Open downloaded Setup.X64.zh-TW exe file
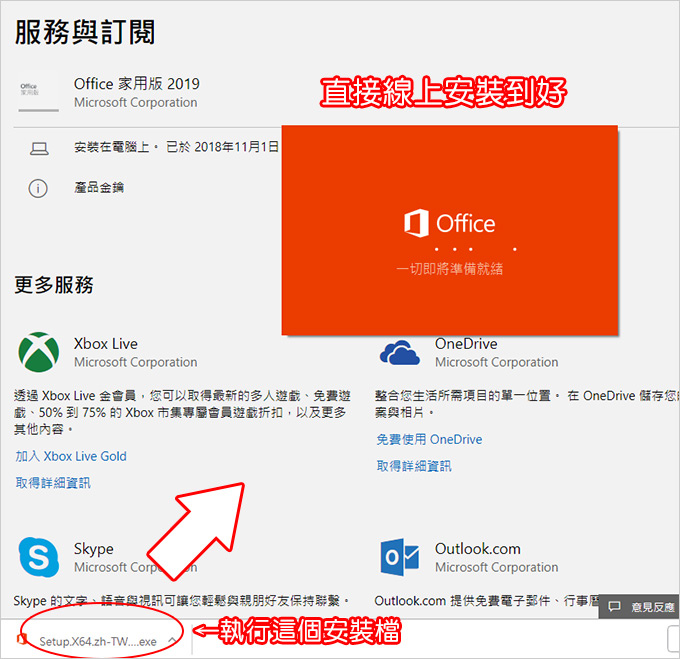Screen dimensions: 680x659 98,641
